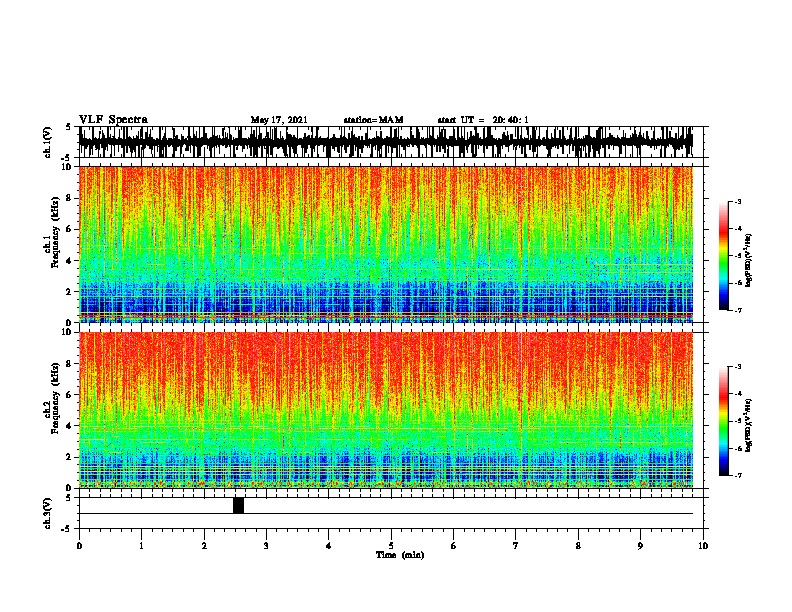Click the "VLF Spectra" plot title
The width and height of the screenshot is (792, 612).
click(113, 120)
